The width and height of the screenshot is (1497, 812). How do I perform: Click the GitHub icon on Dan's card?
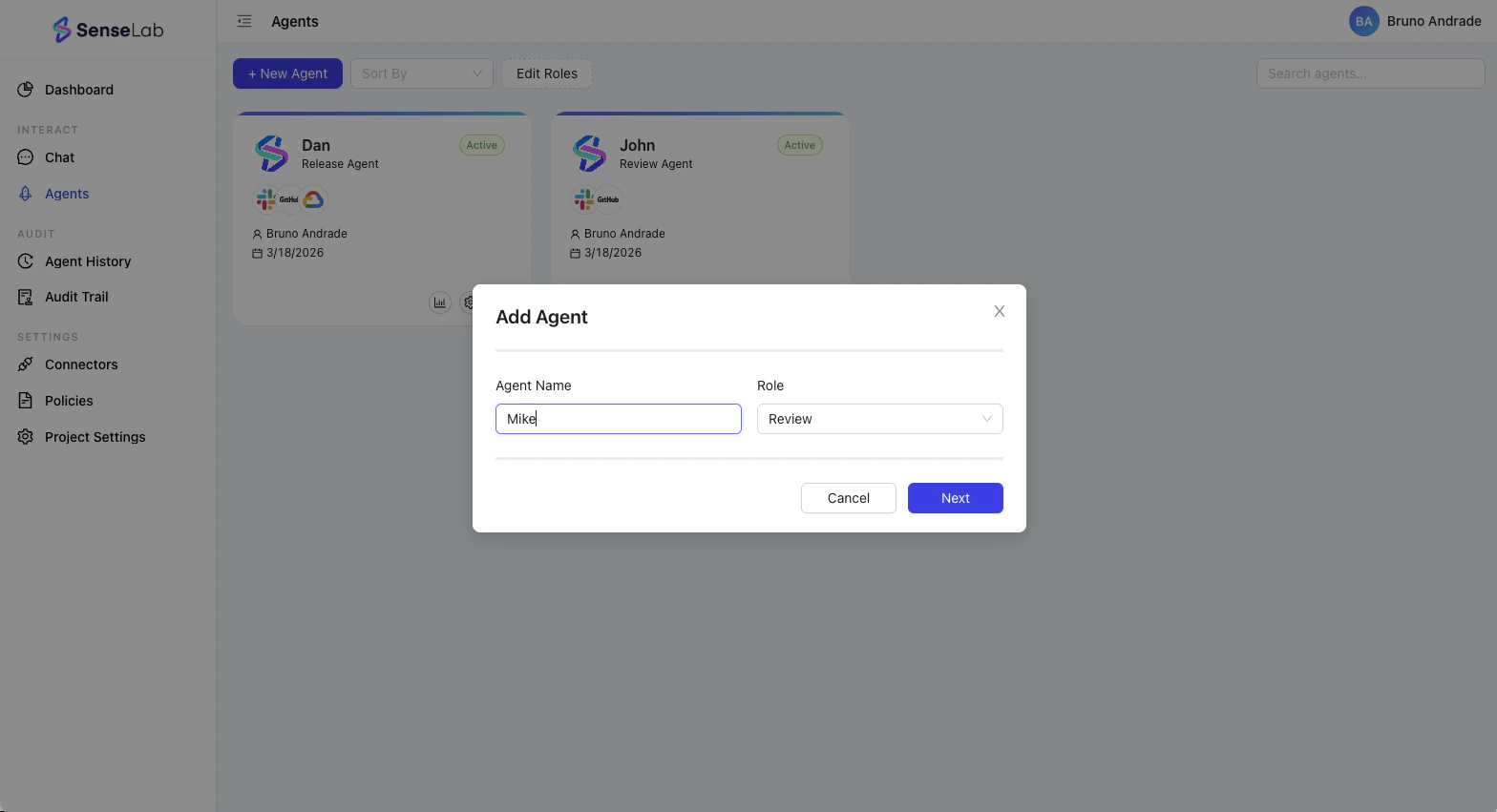[289, 199]
